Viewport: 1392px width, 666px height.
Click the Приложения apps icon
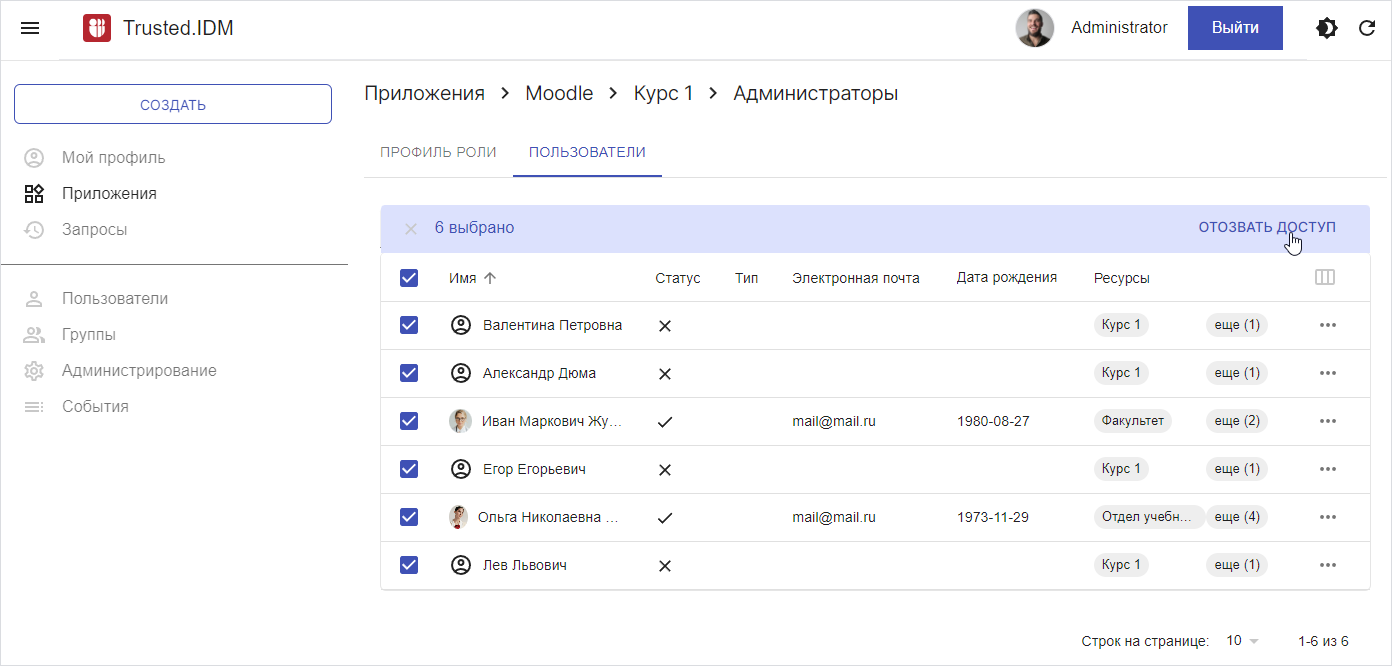(34, 194)
